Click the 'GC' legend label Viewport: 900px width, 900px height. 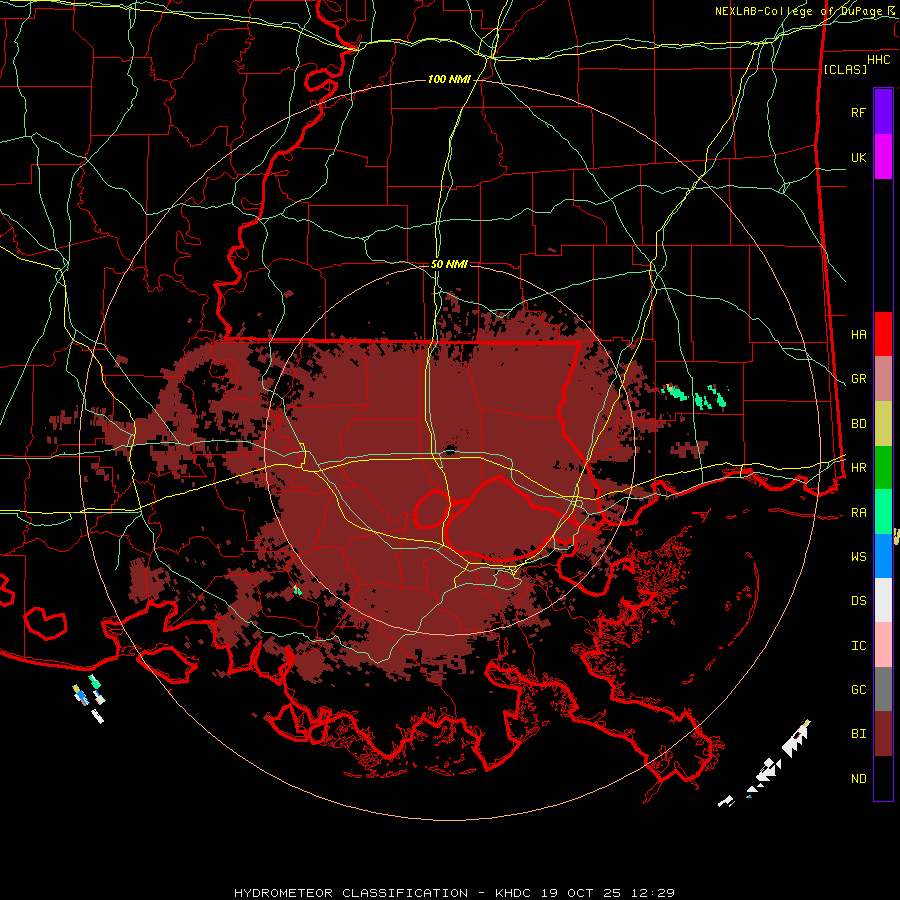click(859, 690)
